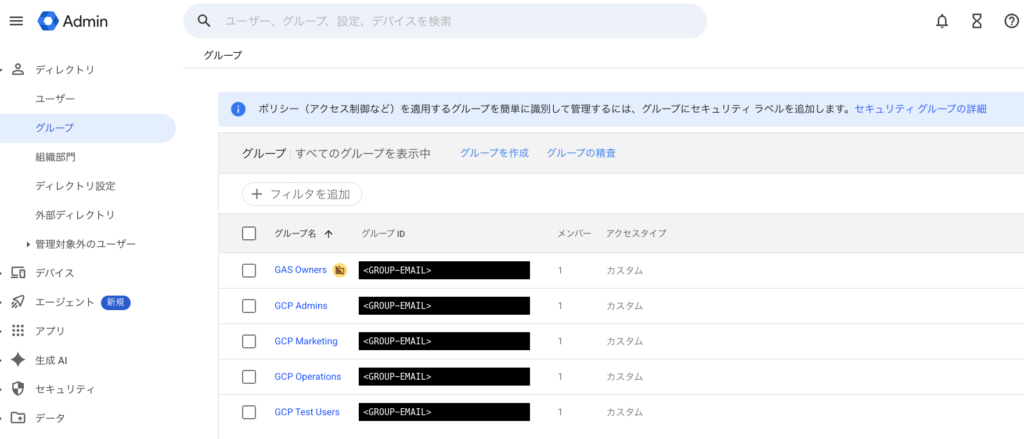Check the GCP Marketing row checkbox
Screen dimensions: 1024x439
click(249, 341)
